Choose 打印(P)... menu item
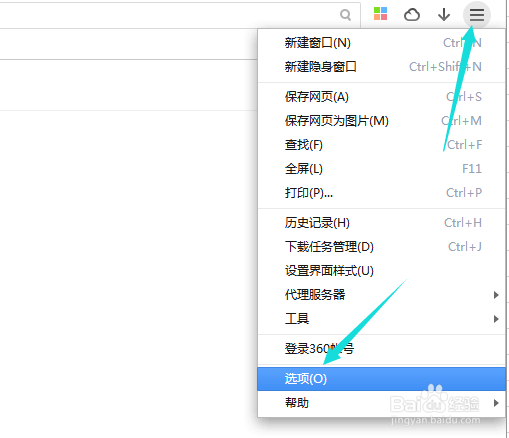This screenshot has width=509, height=438. [x=382, y=193]
